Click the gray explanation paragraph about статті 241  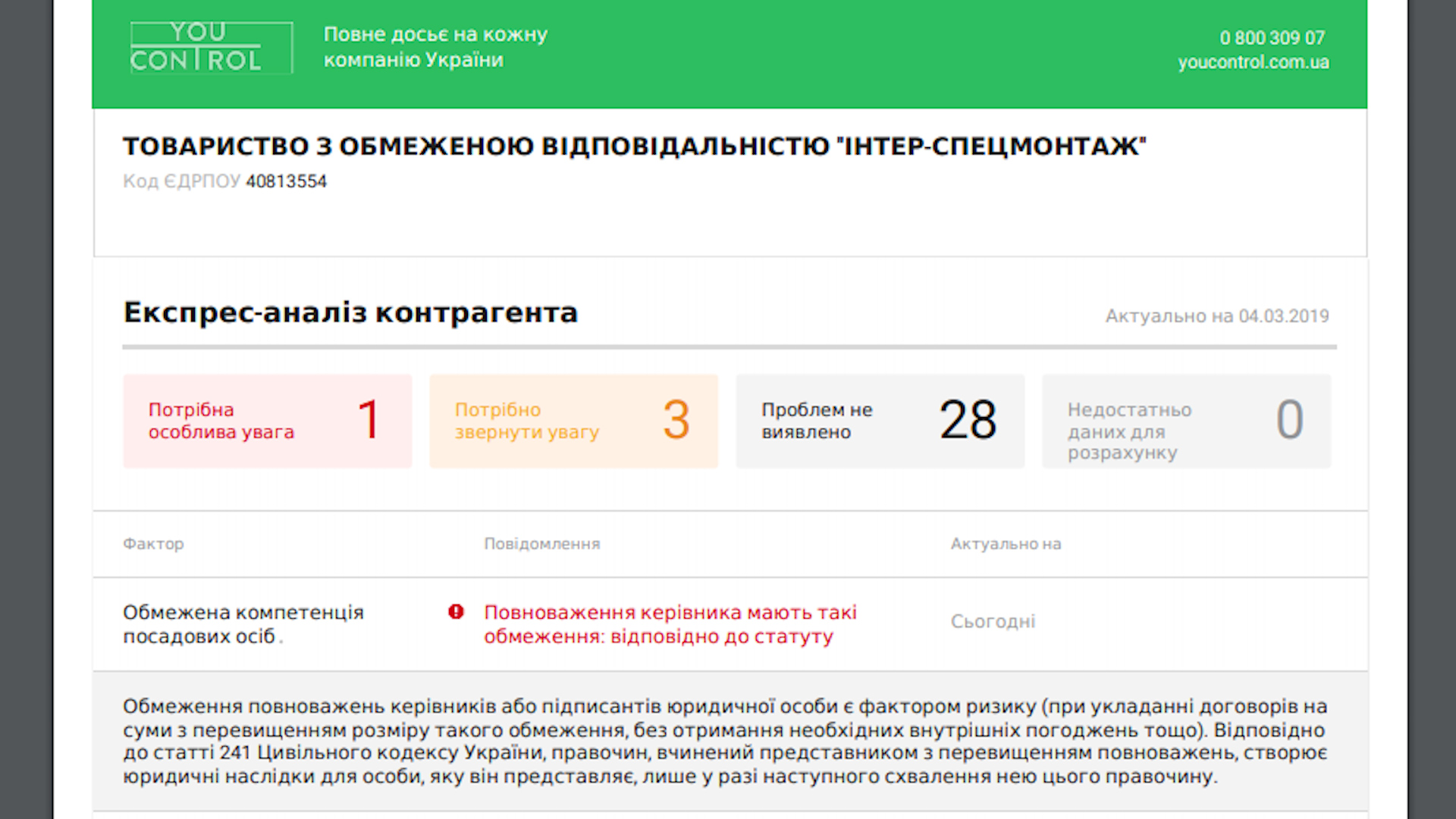725,741
